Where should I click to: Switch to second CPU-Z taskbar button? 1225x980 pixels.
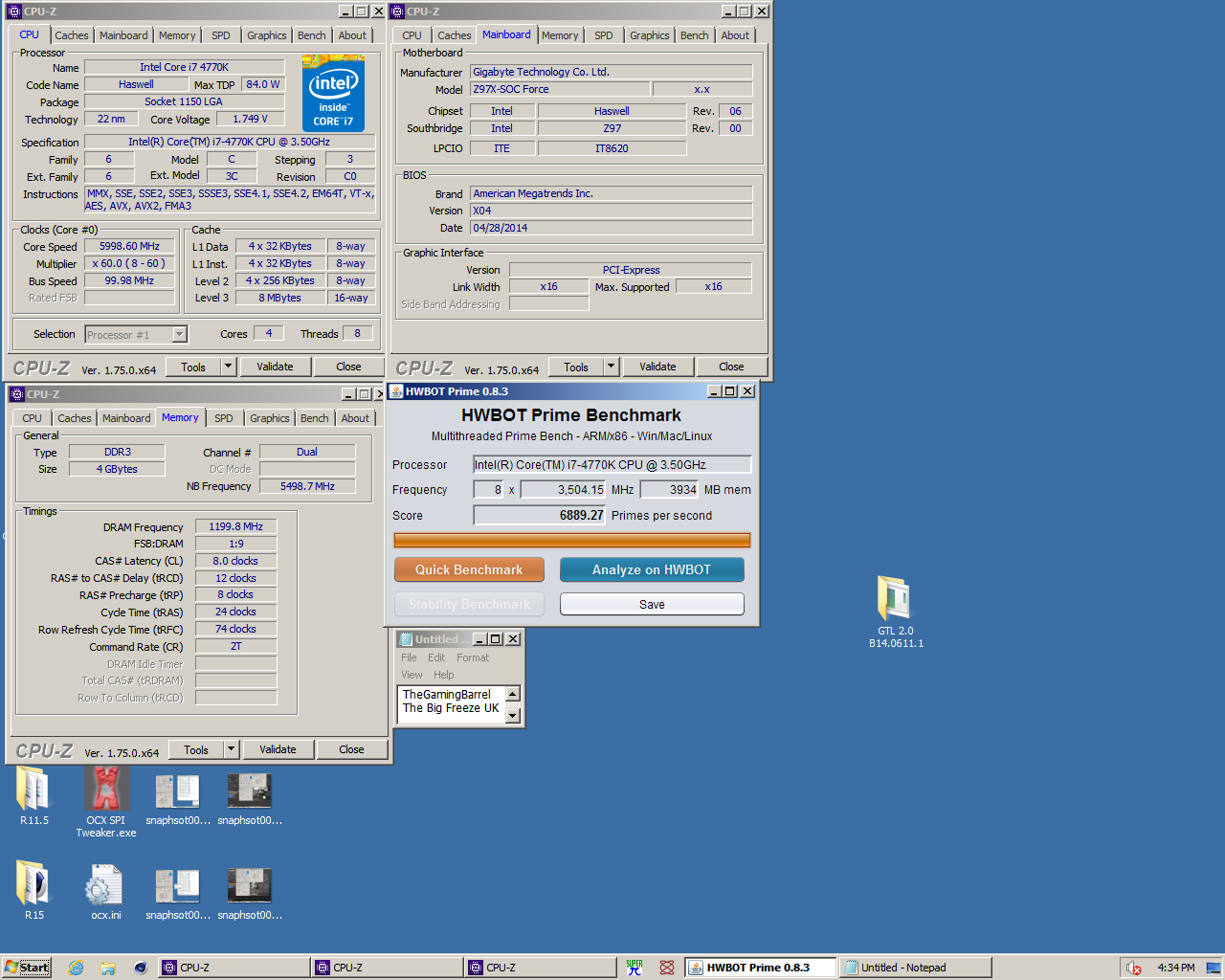tap(387, 968)
